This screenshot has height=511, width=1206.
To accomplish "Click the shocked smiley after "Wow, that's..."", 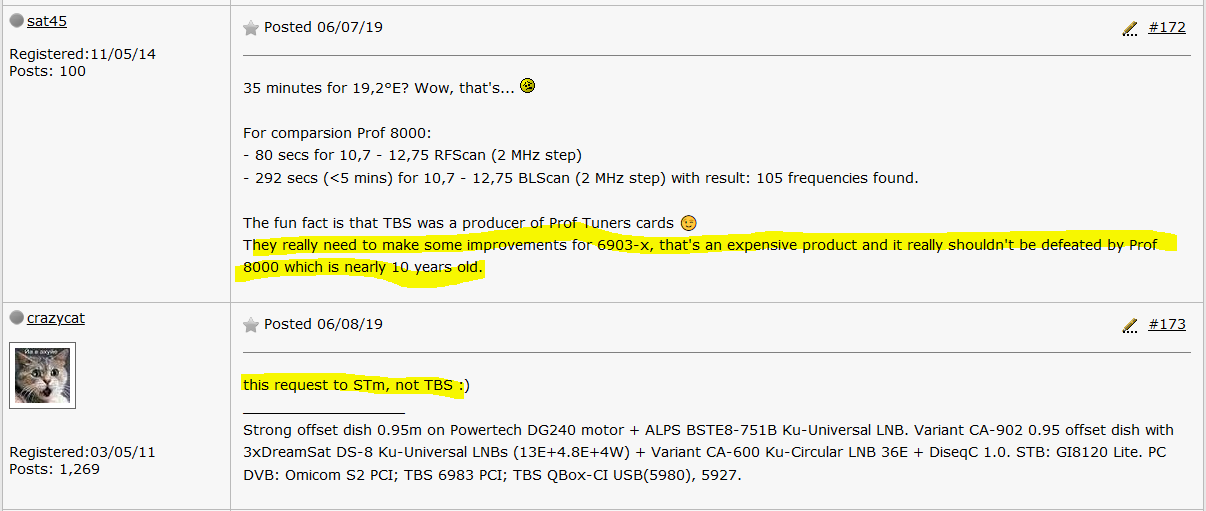I will 528,87.
